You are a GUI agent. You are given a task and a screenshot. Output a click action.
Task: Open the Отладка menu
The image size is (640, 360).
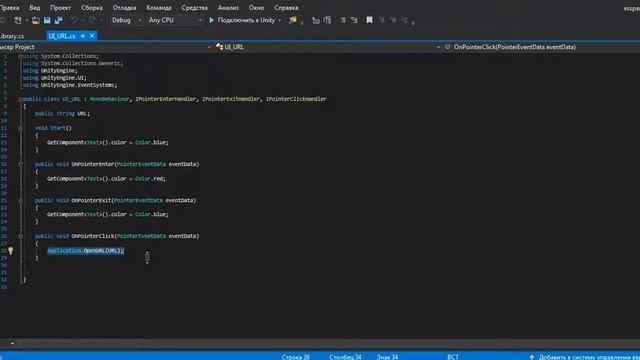pos(124,8)
